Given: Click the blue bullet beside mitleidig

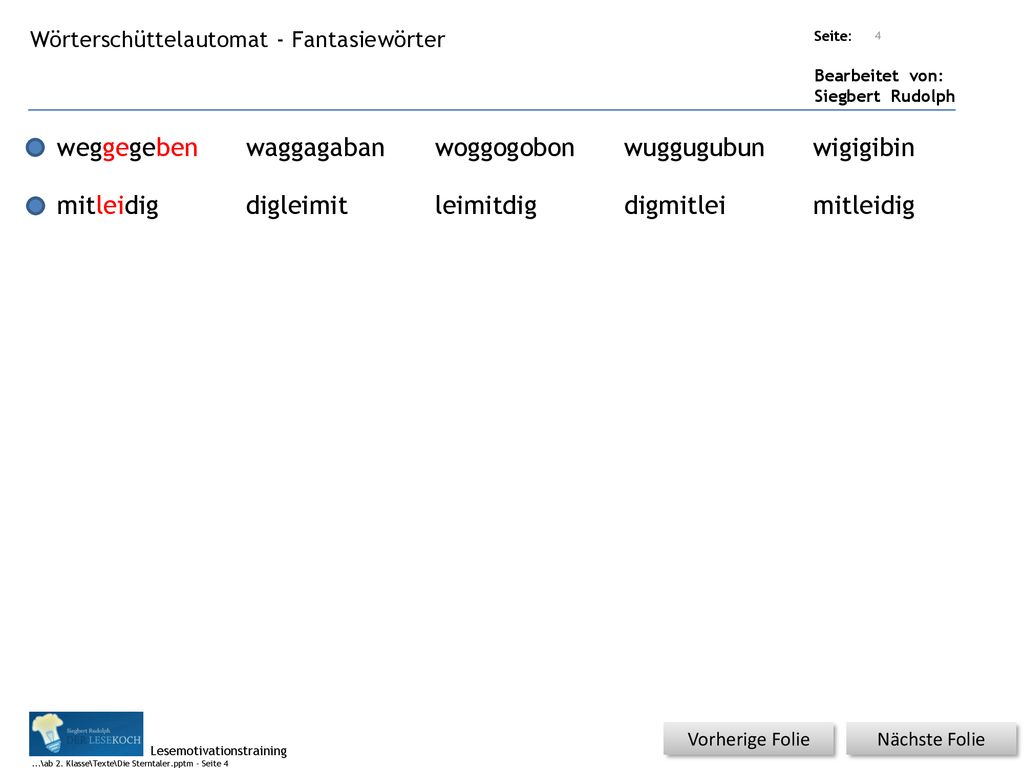Looking at the screenshot, I should coord(35,206).
